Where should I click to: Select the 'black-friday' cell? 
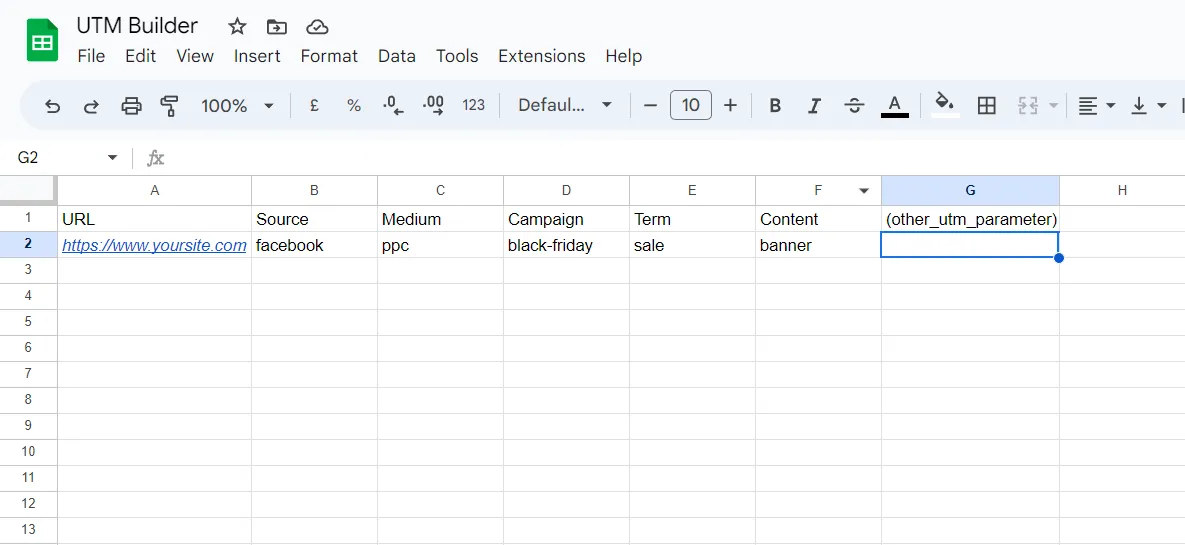567,245
